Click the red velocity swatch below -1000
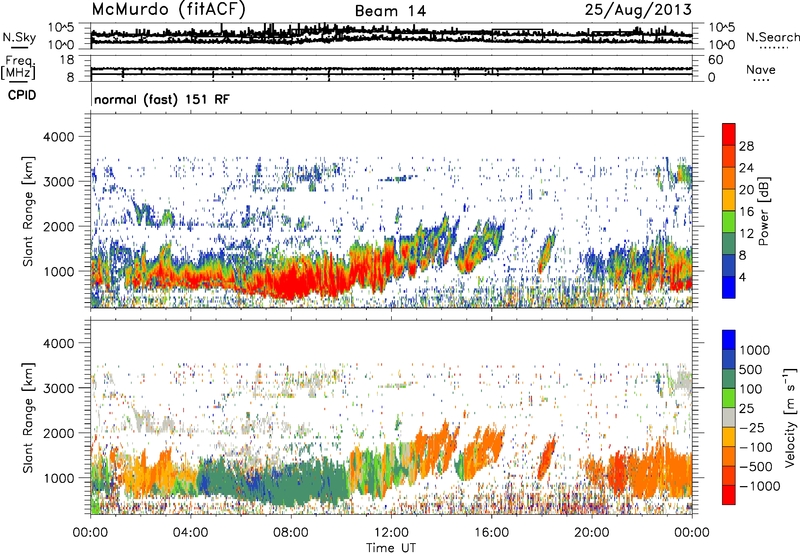800x554 pixels. (x=729, y=495)
